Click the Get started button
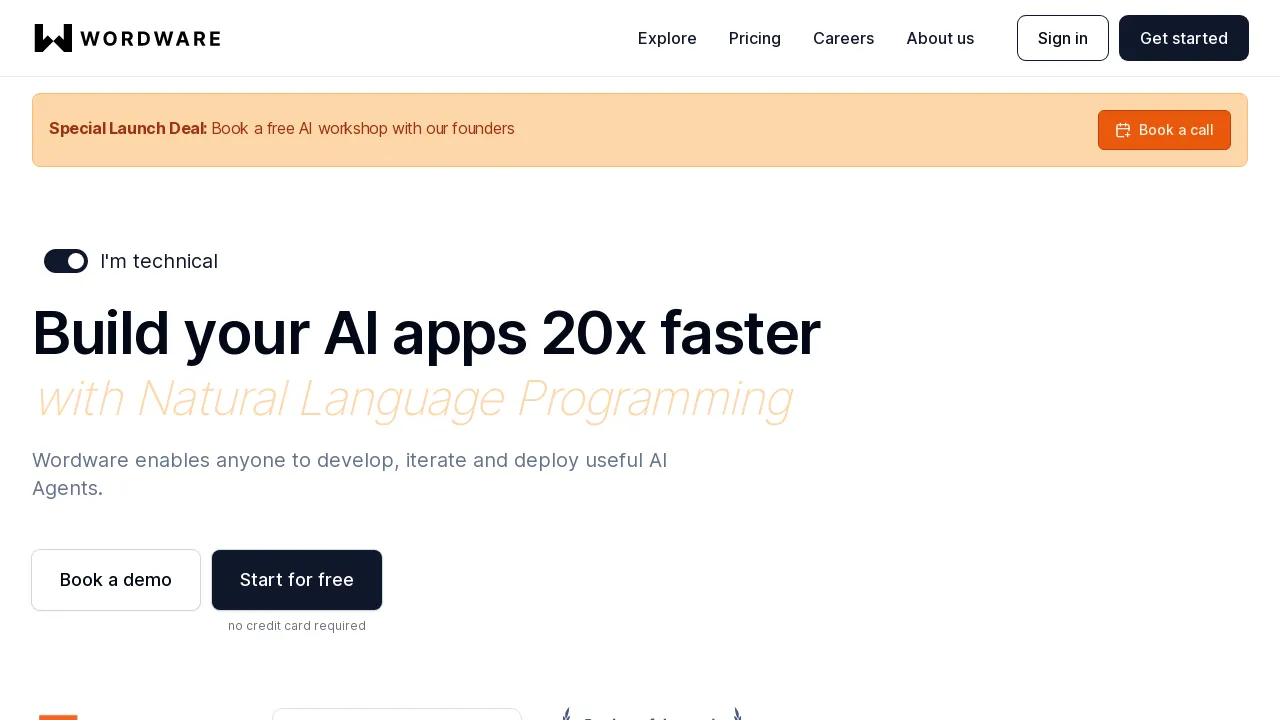The width and height of the screenshot is (1280, 720). click(x=1184, y=38)
